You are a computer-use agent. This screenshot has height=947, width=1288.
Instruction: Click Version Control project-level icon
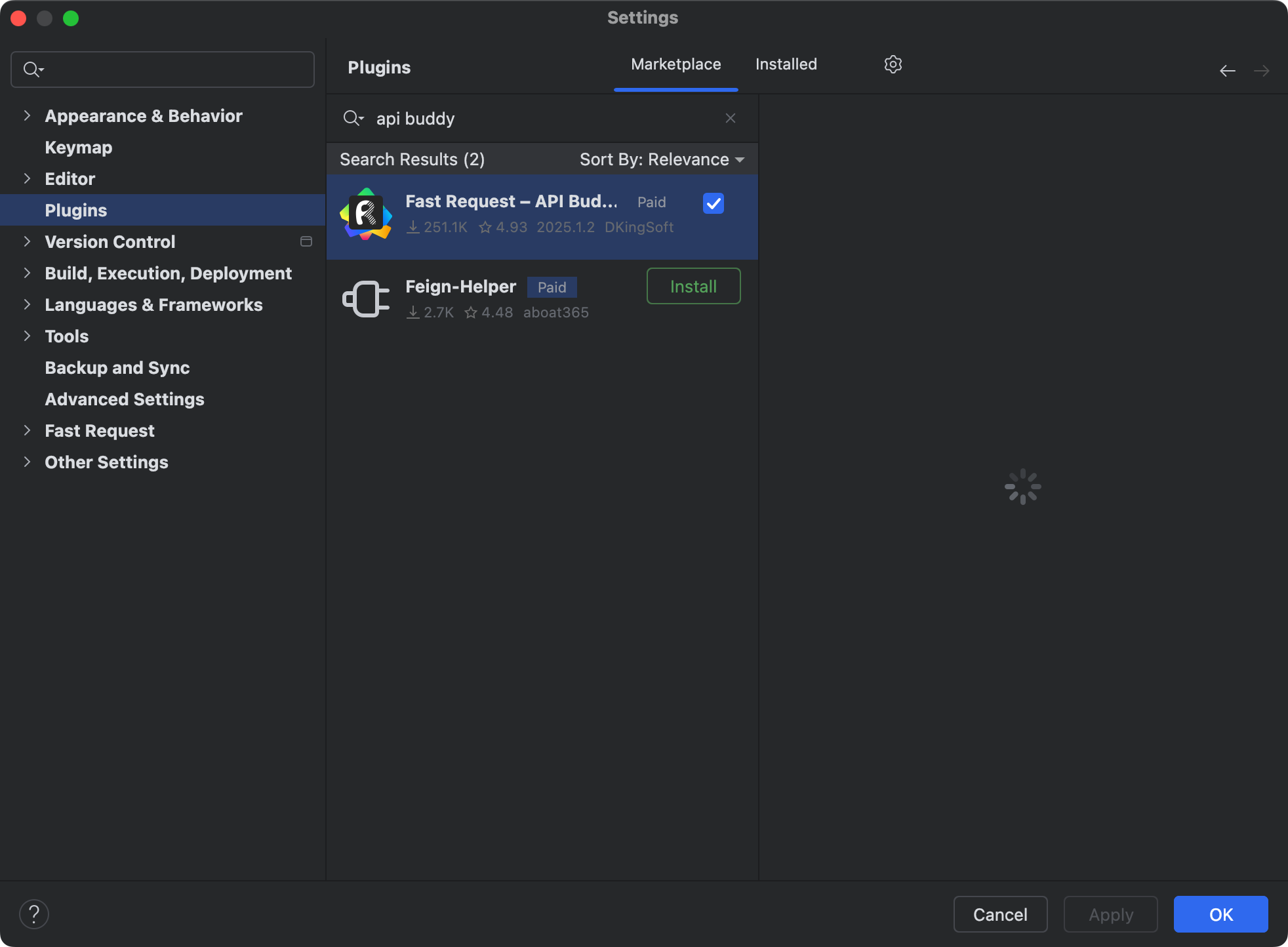click(306, 241)
